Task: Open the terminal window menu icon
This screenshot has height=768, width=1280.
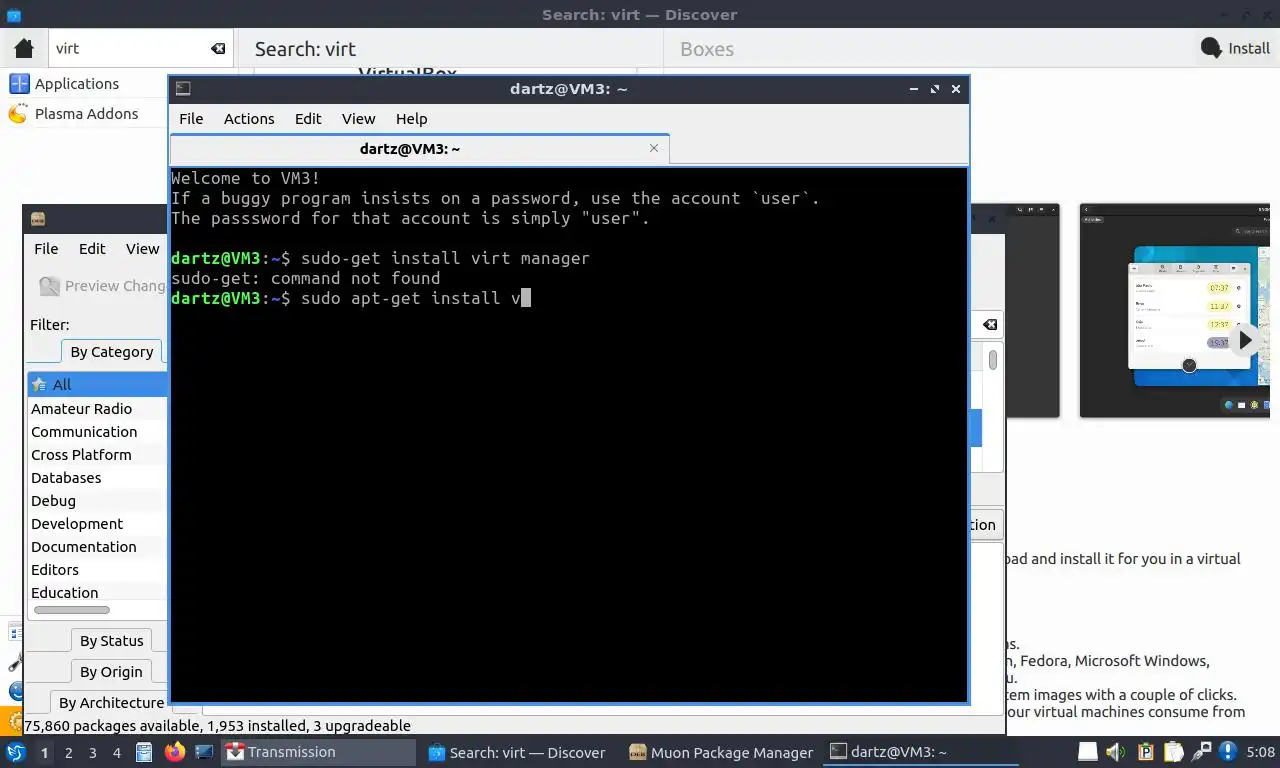Action: pyautogui.click(x=183, y=89)
